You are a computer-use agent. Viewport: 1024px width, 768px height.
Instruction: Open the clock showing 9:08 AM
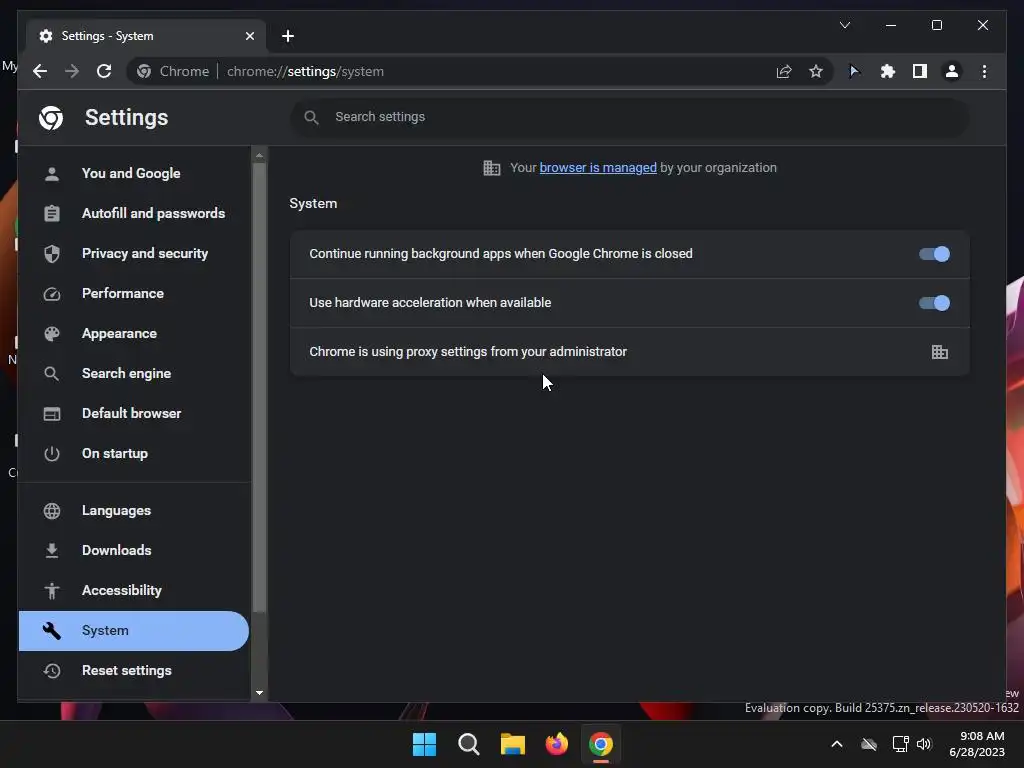tap(978, 744)
